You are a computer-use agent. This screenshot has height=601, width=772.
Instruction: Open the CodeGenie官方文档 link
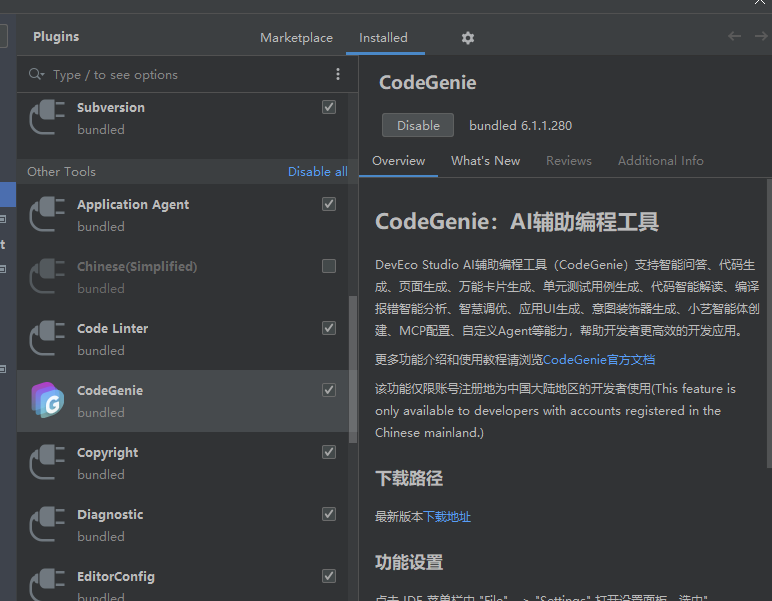coord(599,360)
